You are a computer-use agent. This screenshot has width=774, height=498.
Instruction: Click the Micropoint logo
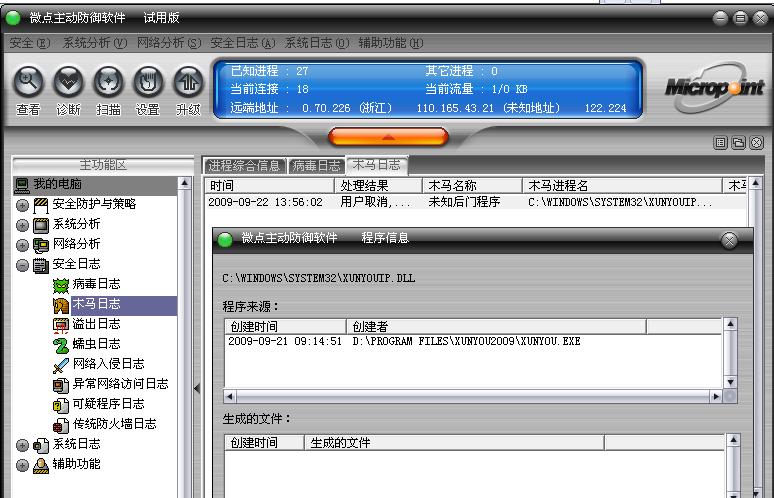point(714,87)
